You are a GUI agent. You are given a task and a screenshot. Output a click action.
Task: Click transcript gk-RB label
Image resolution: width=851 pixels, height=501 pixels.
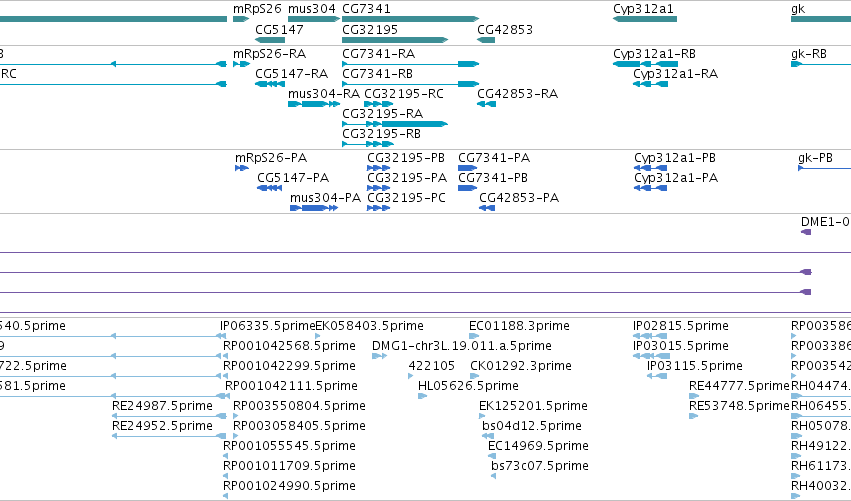pos(809,54)
